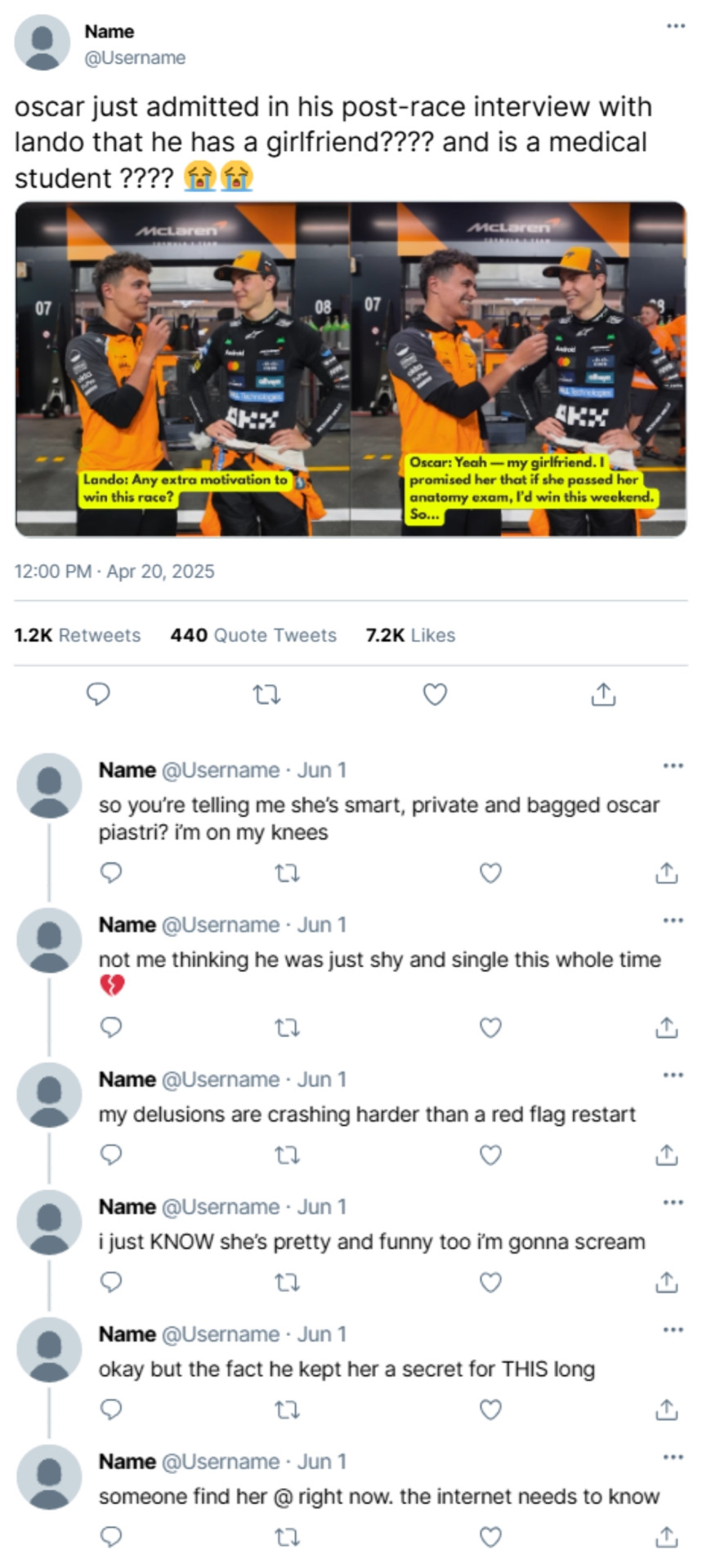The height and width of the screenshot is (1568, 702).
Task: Retweet the main Oscar tweet
Action: coord(266,694)
